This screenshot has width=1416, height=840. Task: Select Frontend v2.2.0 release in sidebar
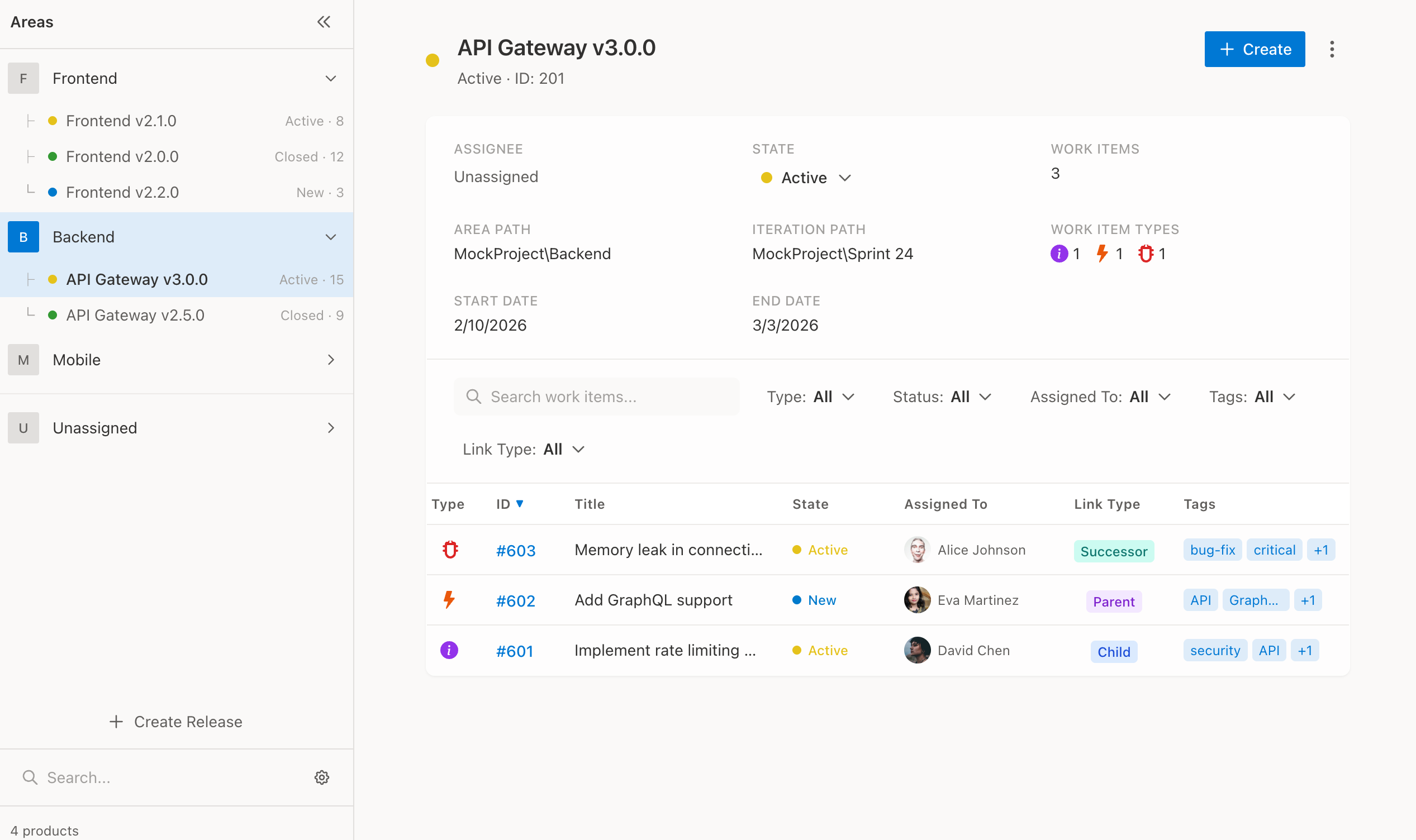[122, 193]
